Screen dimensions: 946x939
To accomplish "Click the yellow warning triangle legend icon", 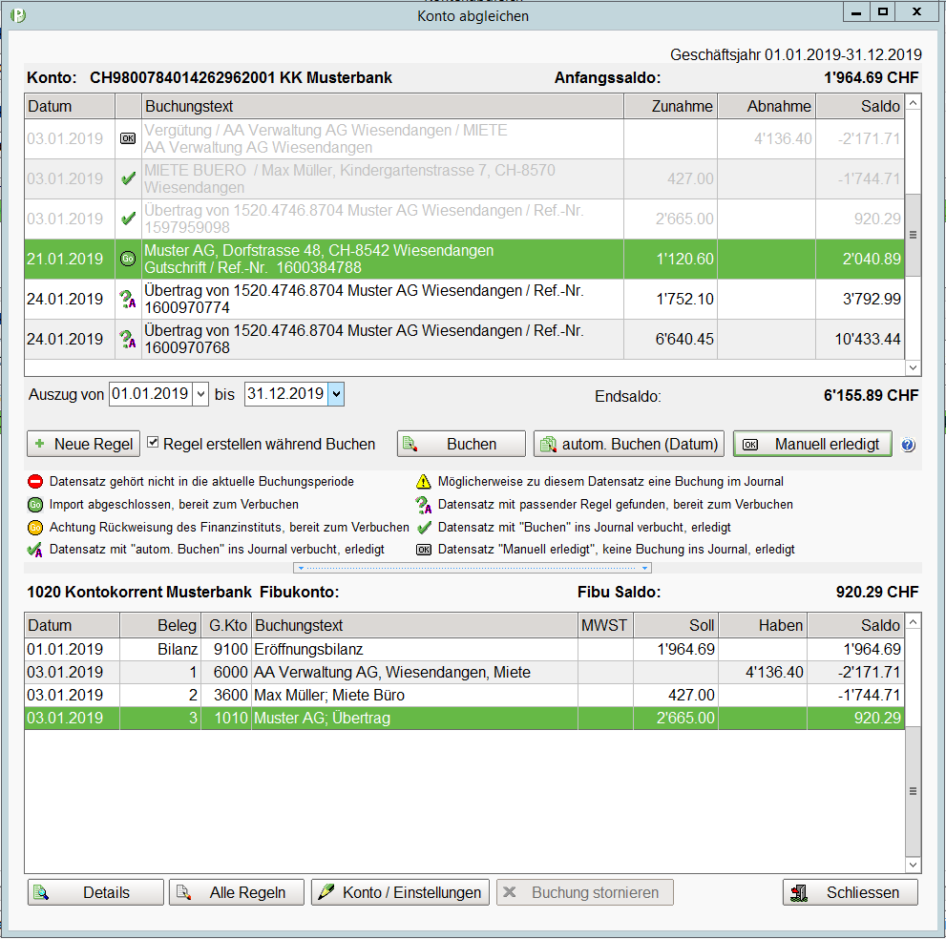I will click(426, 480).
